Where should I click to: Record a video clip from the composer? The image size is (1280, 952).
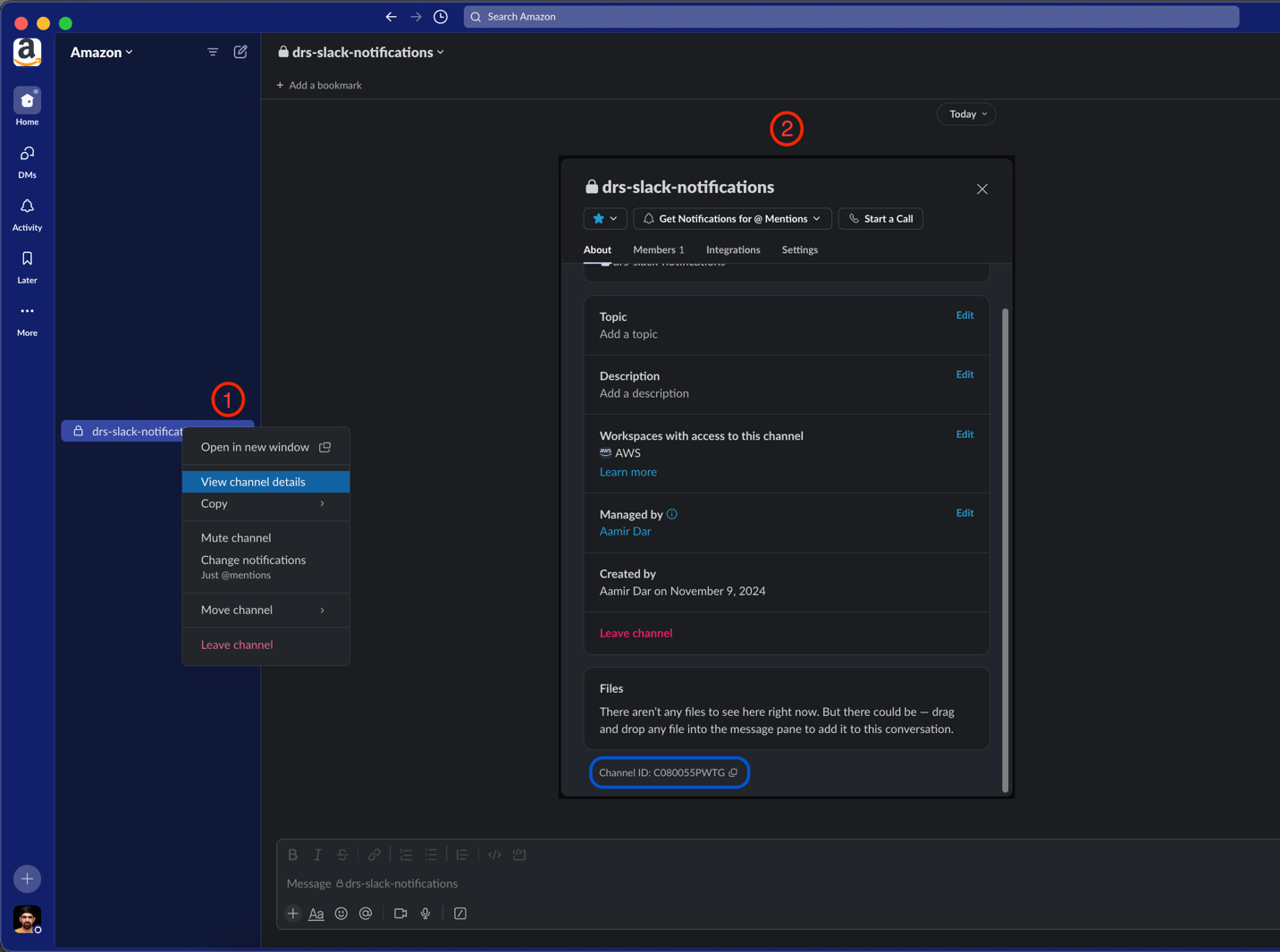400,913
